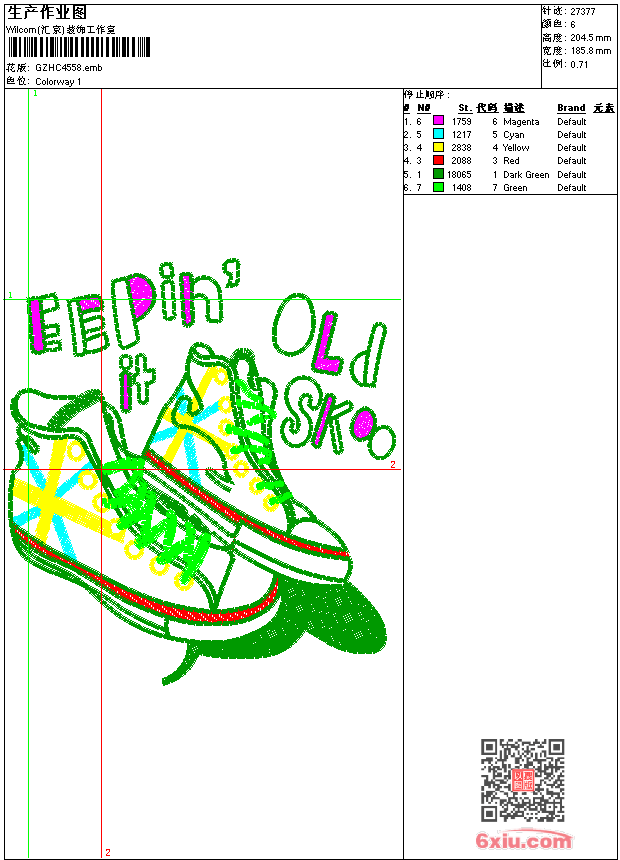Select the bright Green swatch in row 6
The image size is (620, 860).
438,187
